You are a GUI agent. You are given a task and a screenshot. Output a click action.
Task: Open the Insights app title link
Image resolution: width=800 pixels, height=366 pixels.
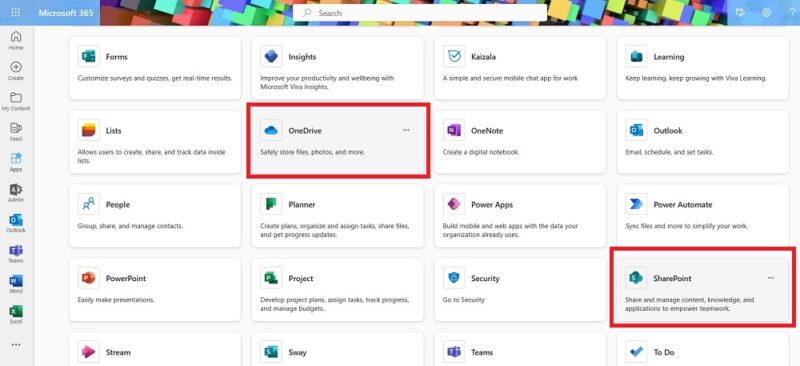(x=302, y=57)
